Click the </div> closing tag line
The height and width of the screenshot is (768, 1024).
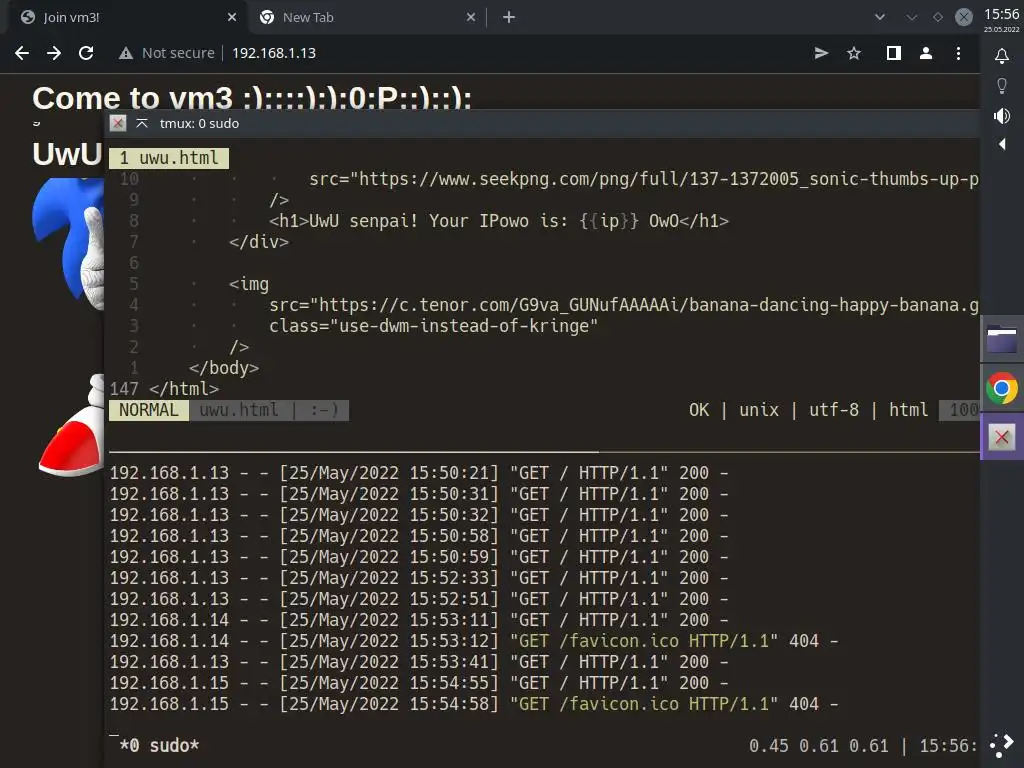tap(259, 242)
